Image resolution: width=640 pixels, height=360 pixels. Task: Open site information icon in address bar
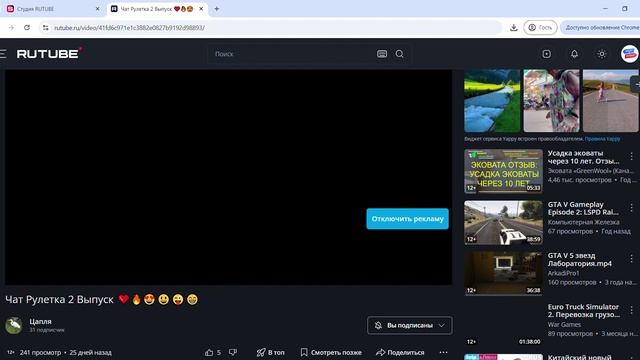pyautogui.click(x=46, y=27)
